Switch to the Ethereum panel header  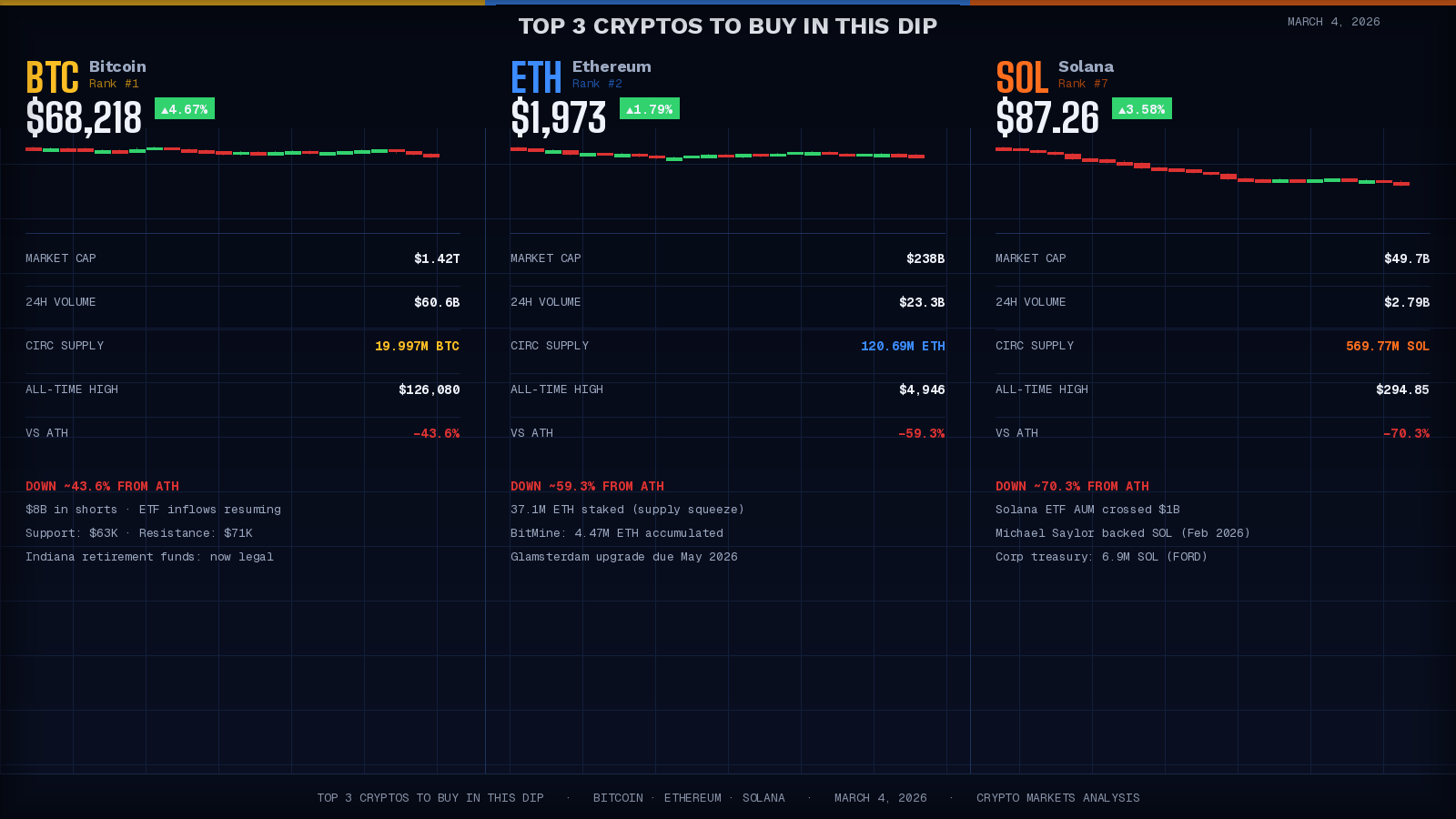point(612,66)
